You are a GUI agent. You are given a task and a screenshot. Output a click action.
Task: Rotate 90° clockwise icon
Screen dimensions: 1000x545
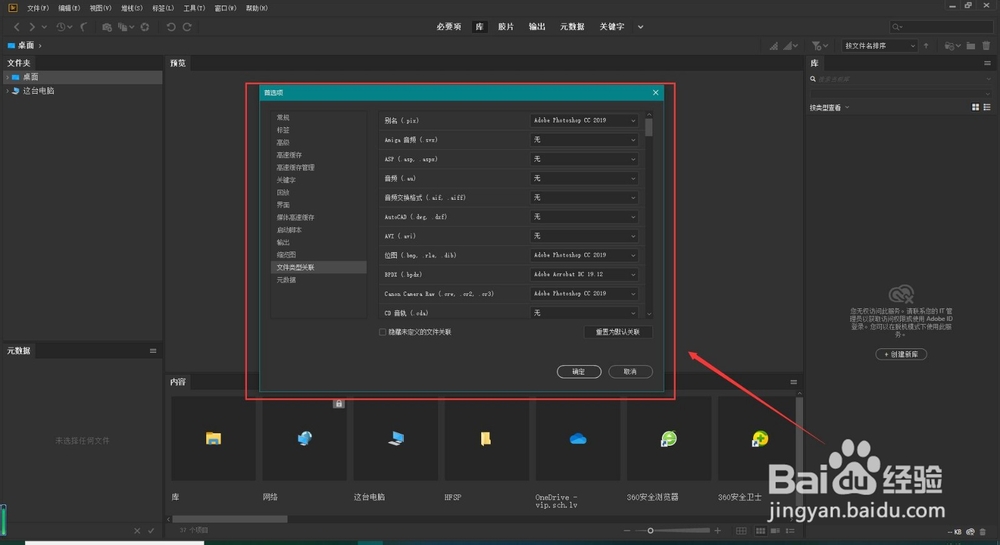(187, 27)
